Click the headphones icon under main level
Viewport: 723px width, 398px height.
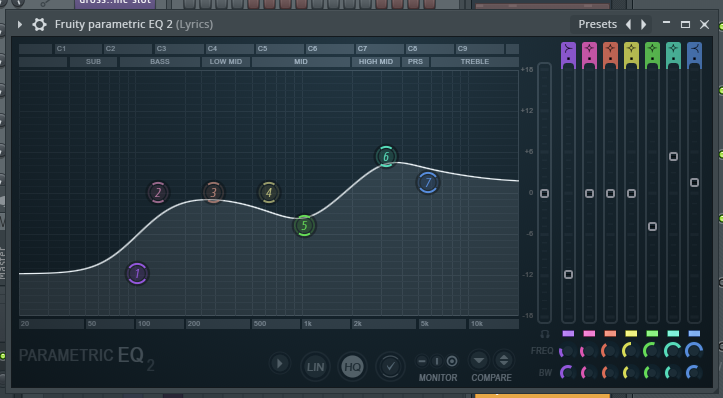[x=545, y=333]
